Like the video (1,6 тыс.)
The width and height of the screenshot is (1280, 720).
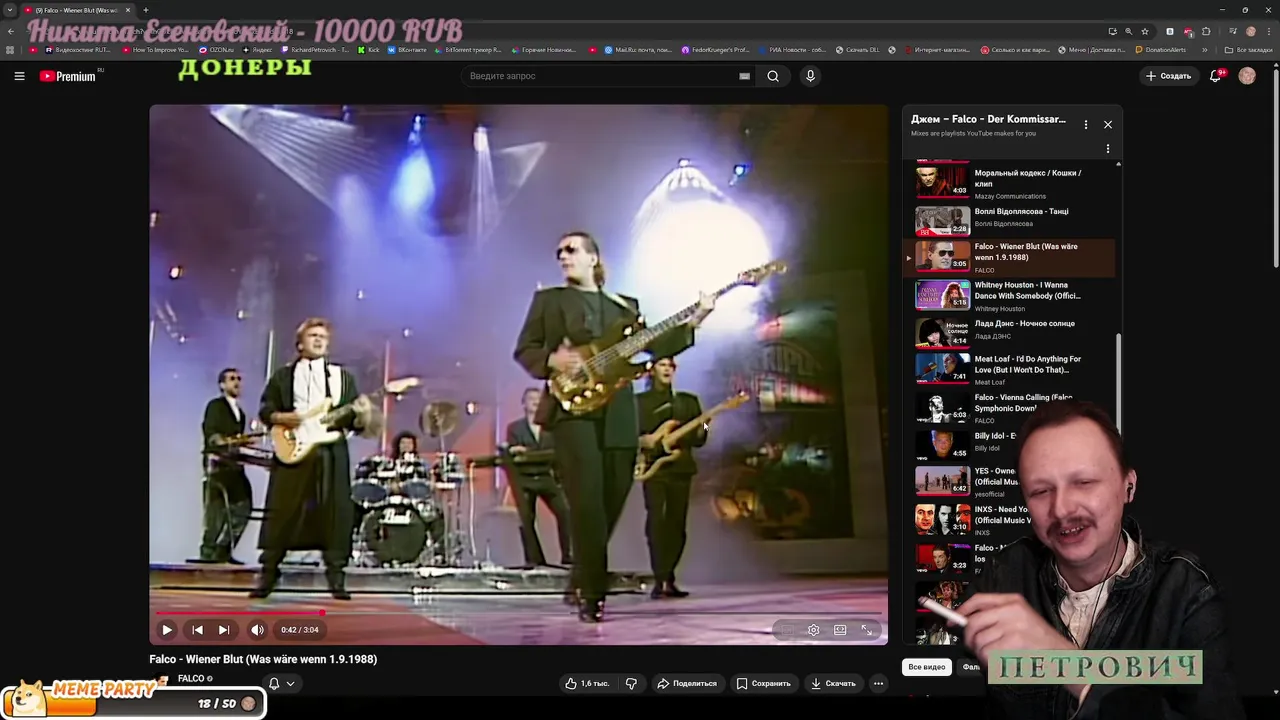[587, 684]
